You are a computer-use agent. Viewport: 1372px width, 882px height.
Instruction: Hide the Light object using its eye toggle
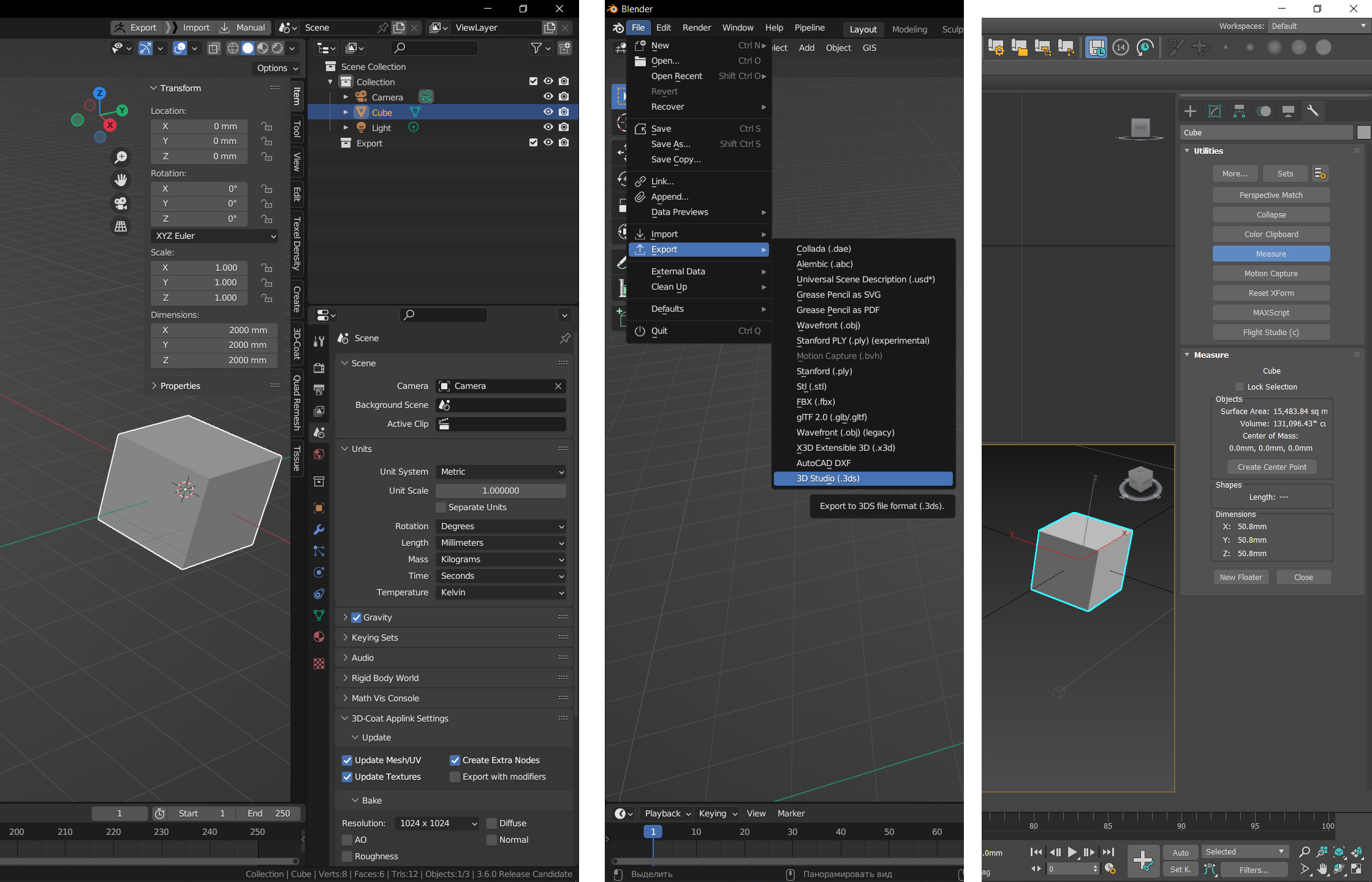(x=548, y=127)
